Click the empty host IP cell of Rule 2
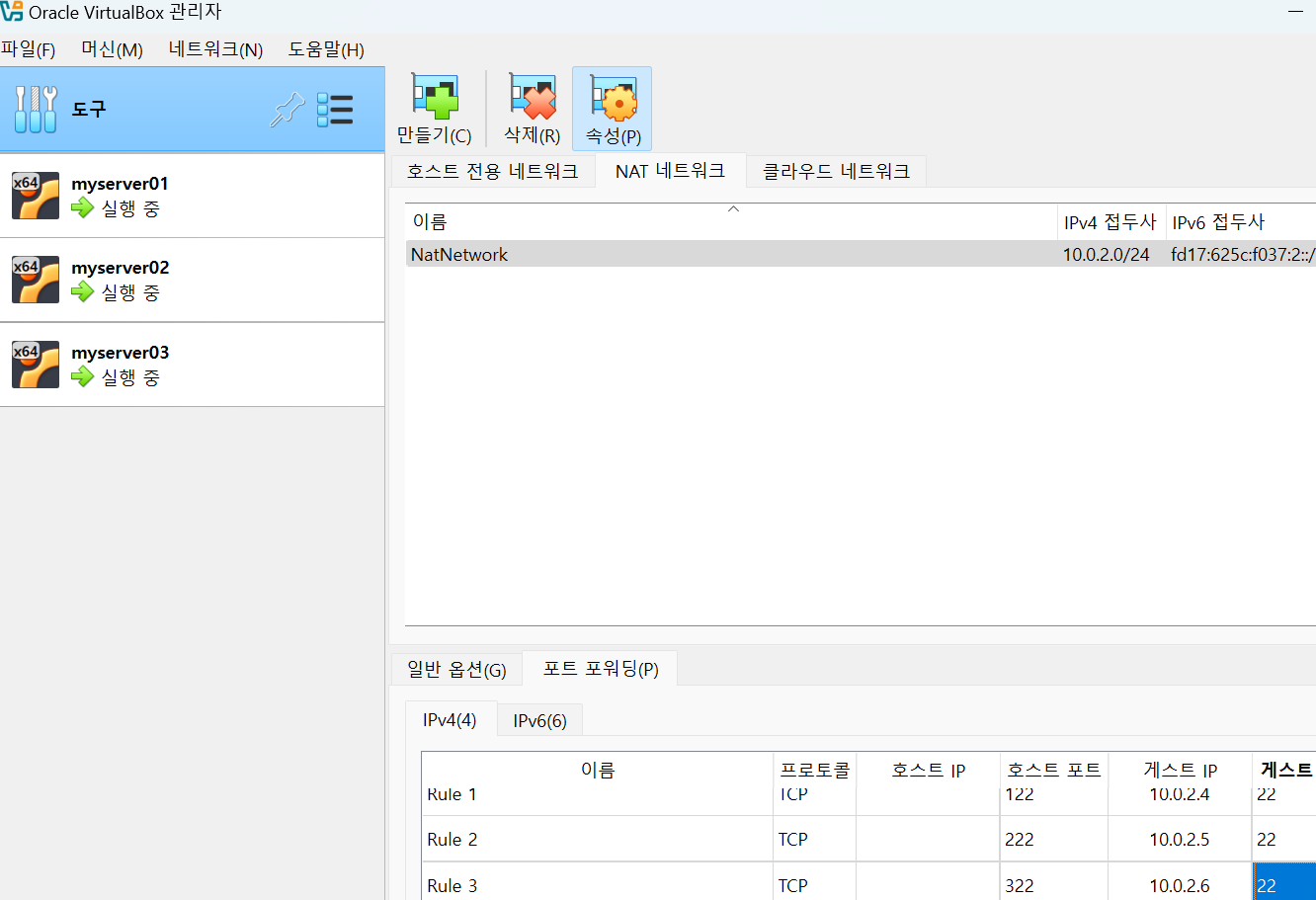Viewport: 1316px width, 900px height. point(928,839)
